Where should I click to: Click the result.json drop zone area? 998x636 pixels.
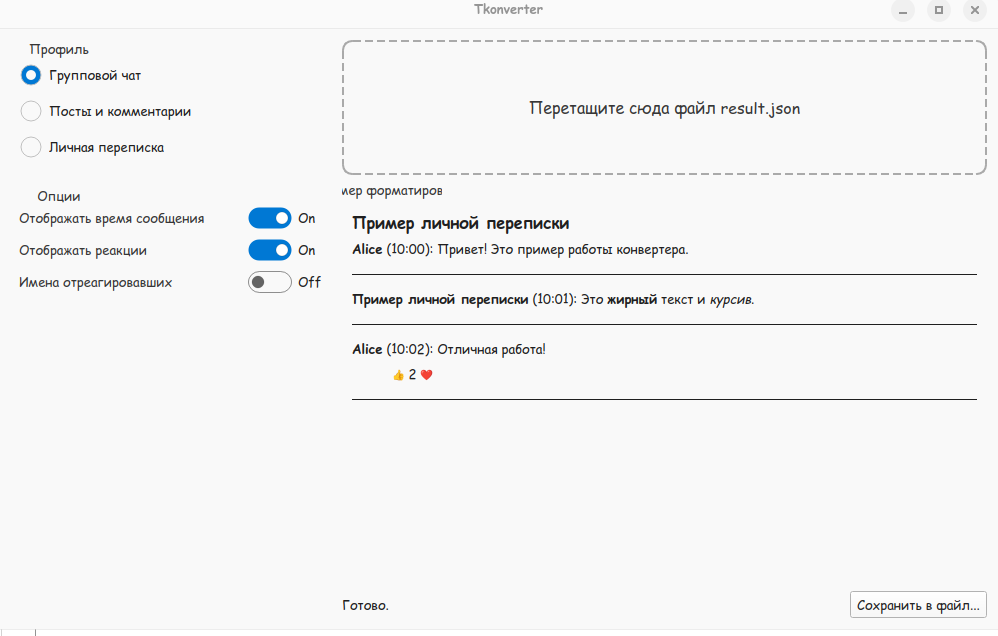[x=664, y=108]
